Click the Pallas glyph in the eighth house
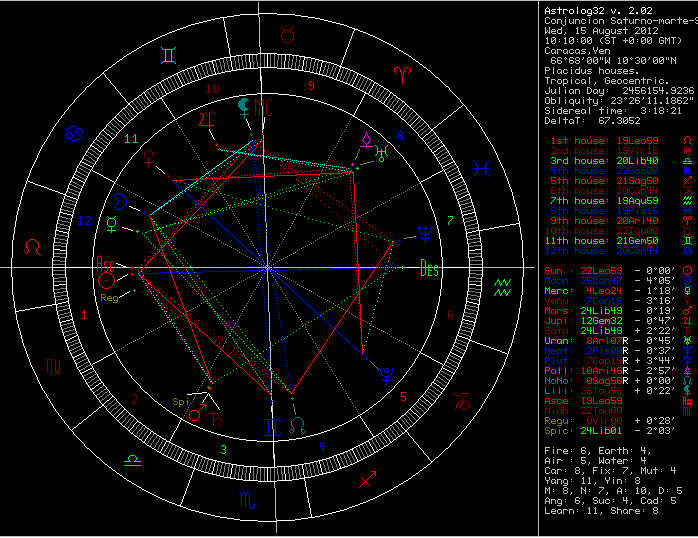The image size is (698, 538). [366, 140]
